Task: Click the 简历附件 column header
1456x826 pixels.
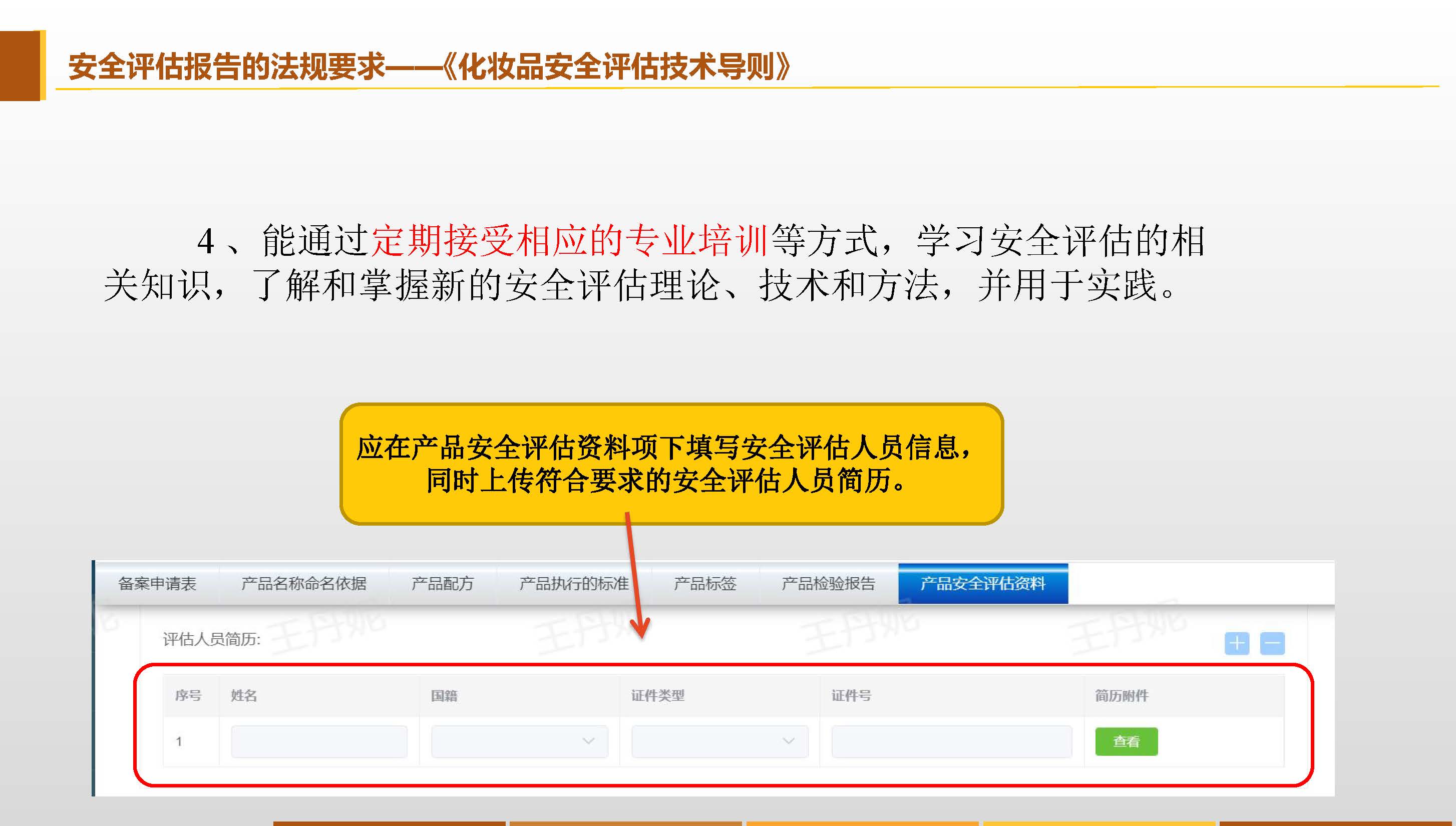Action: point(1121,695)
